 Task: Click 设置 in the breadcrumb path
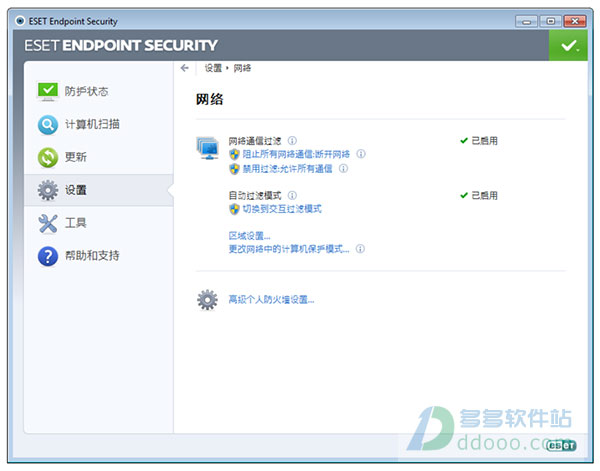coord(213,68)
